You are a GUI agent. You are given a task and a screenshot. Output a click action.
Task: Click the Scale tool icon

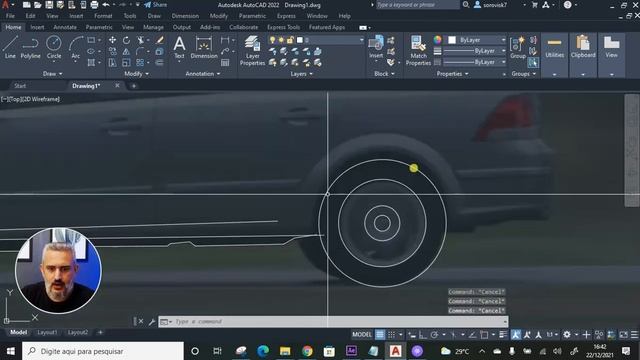(127, 62)
